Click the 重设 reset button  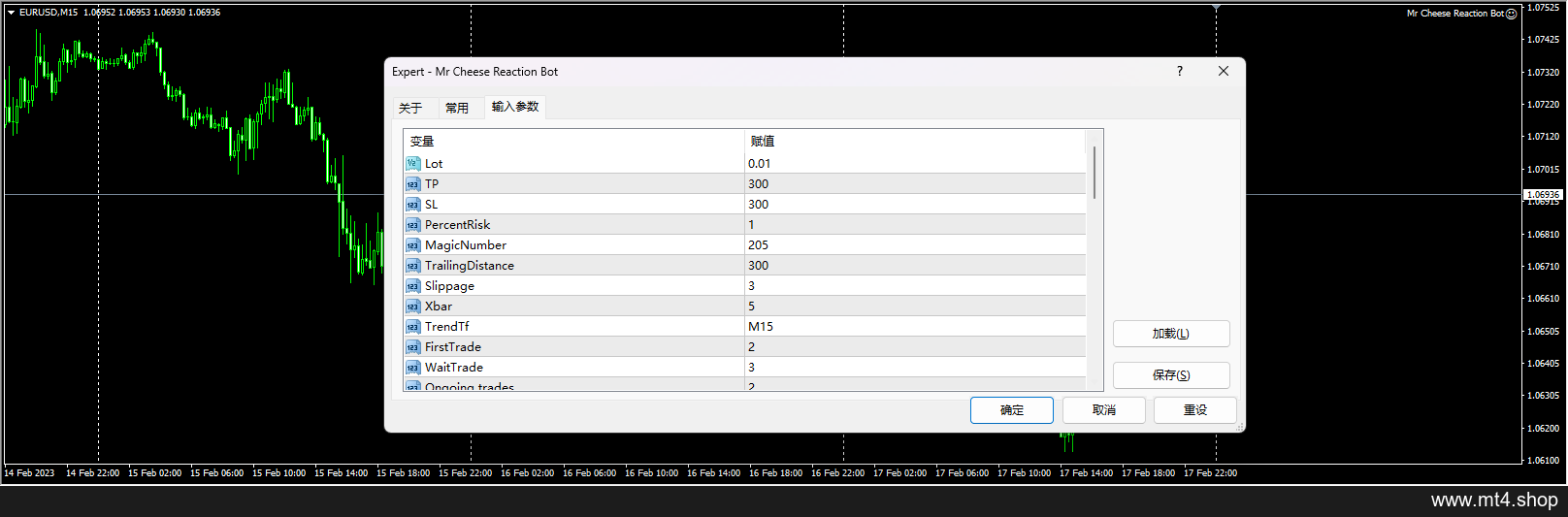point(1195,410)
